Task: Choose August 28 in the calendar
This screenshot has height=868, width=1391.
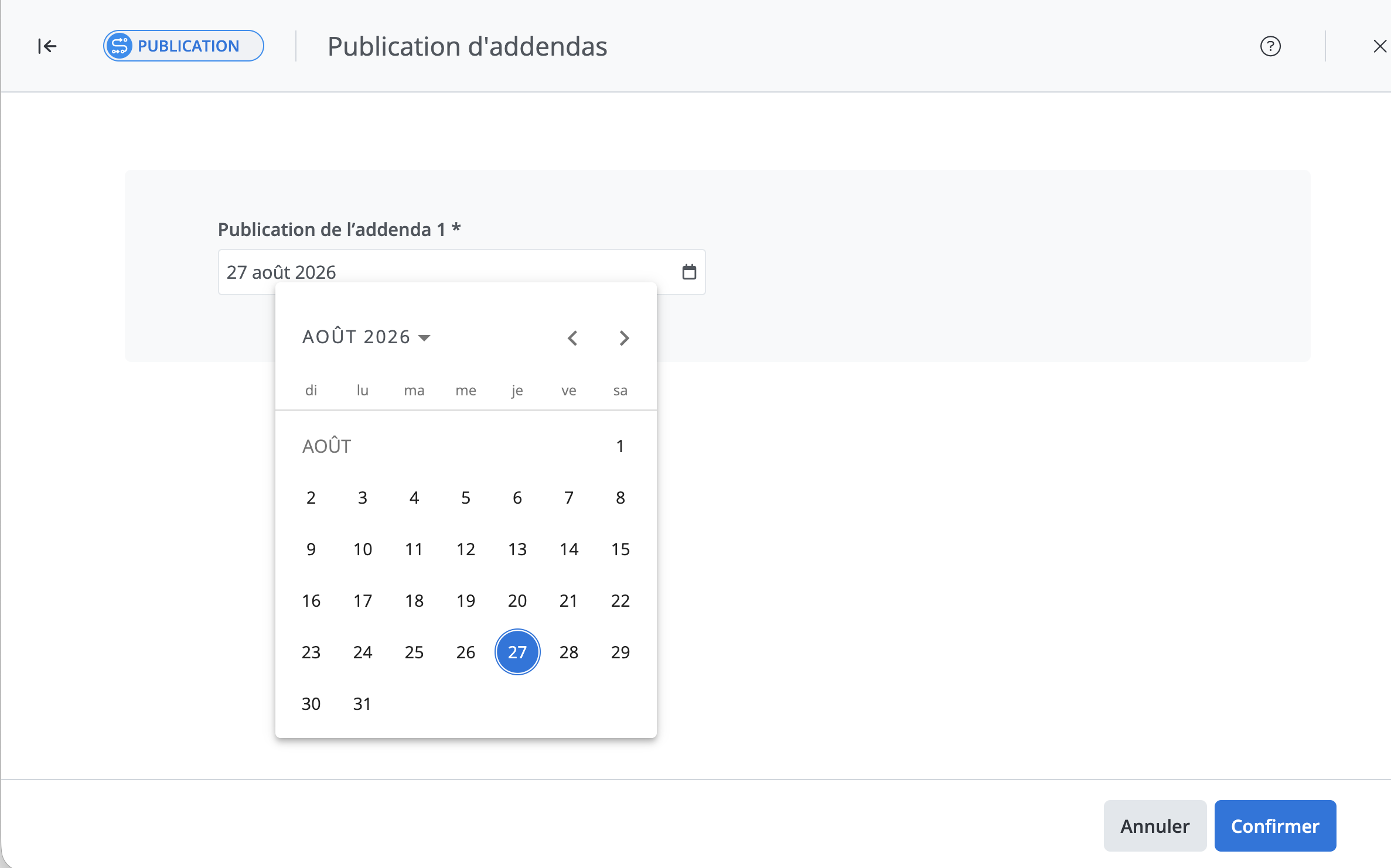Action: [x=569, y=652]
